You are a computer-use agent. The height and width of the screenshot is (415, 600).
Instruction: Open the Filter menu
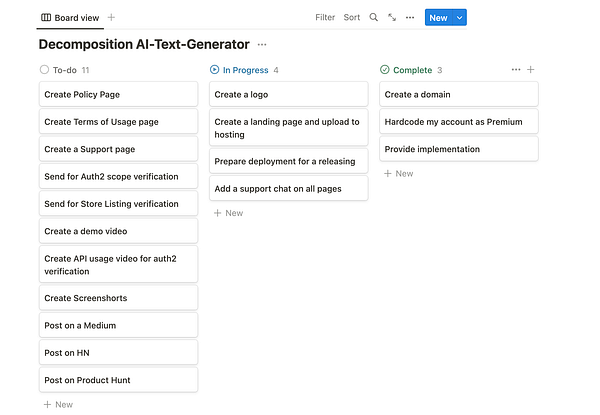(325, 17)
